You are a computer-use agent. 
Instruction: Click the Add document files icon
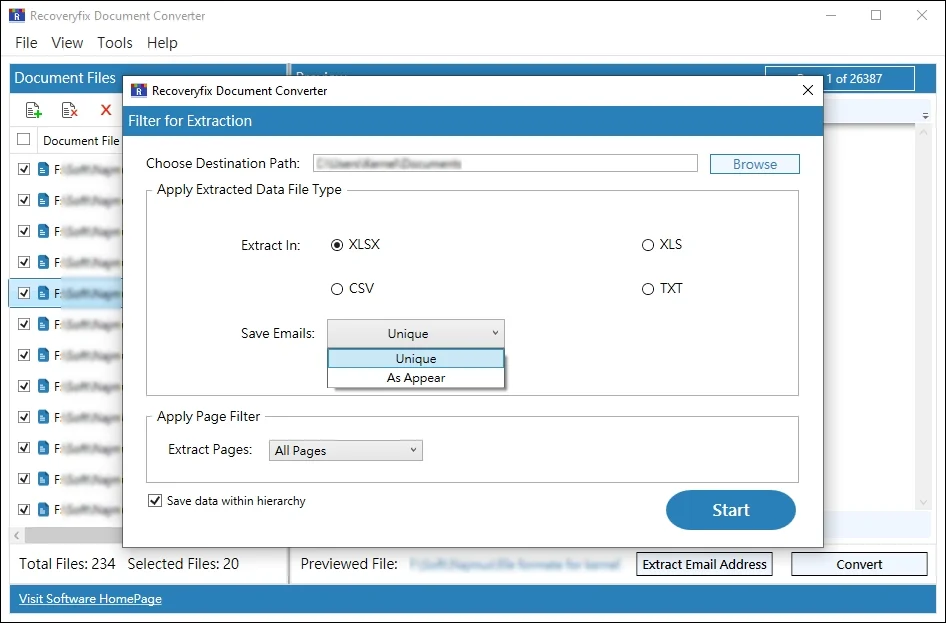(x=33, y=110)
